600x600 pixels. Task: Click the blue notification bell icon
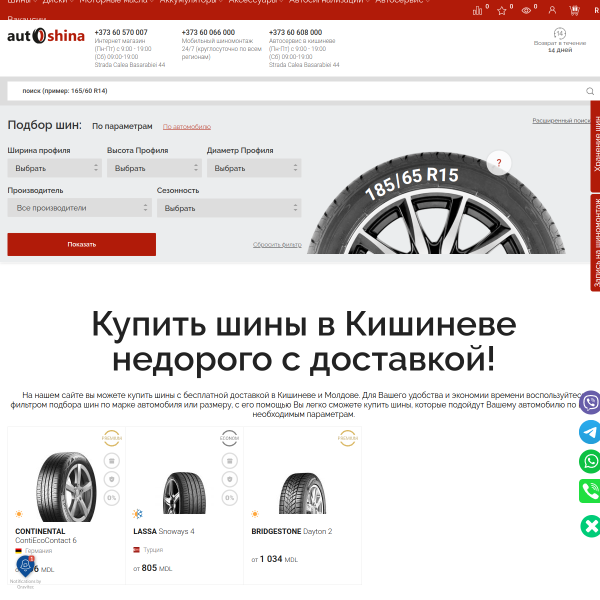(25, 566)
